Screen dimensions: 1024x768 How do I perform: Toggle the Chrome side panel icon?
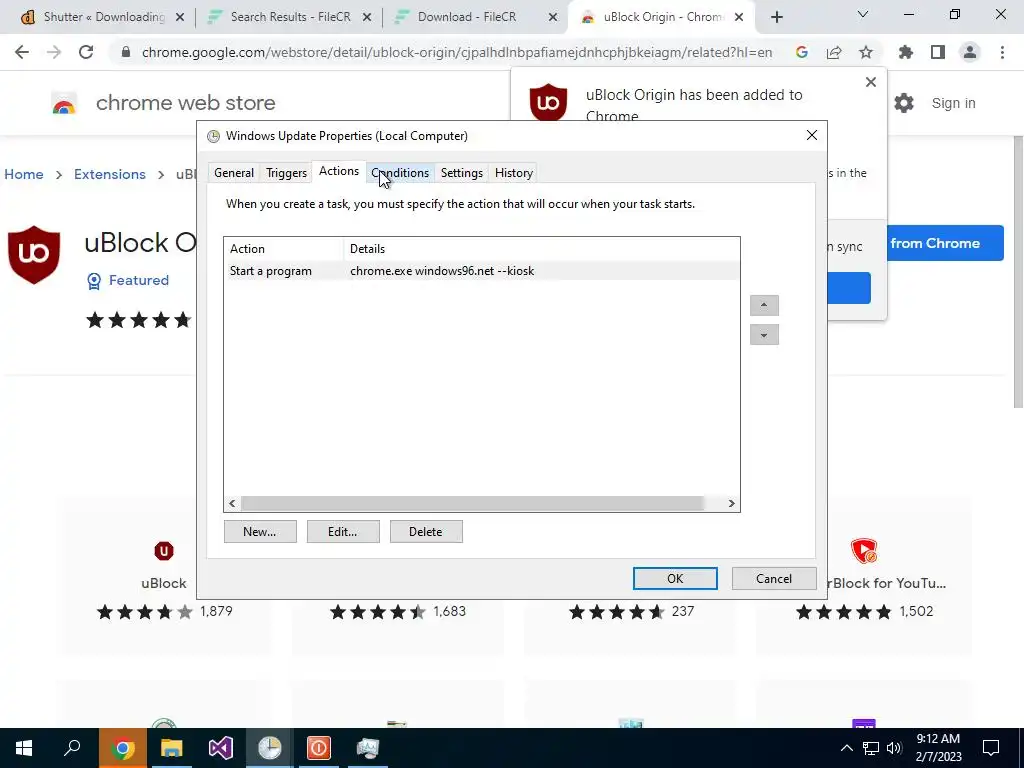point(938,52)
